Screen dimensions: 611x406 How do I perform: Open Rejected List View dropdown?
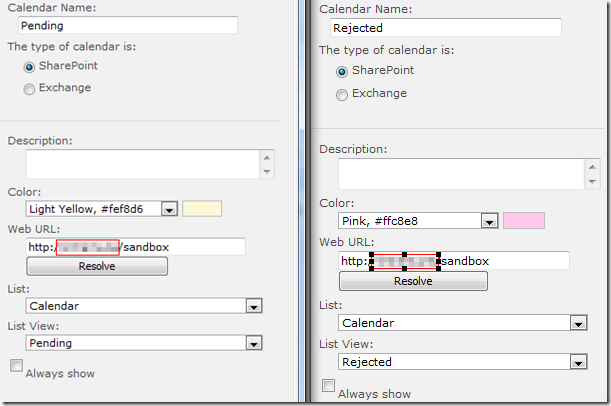[577, 361]
